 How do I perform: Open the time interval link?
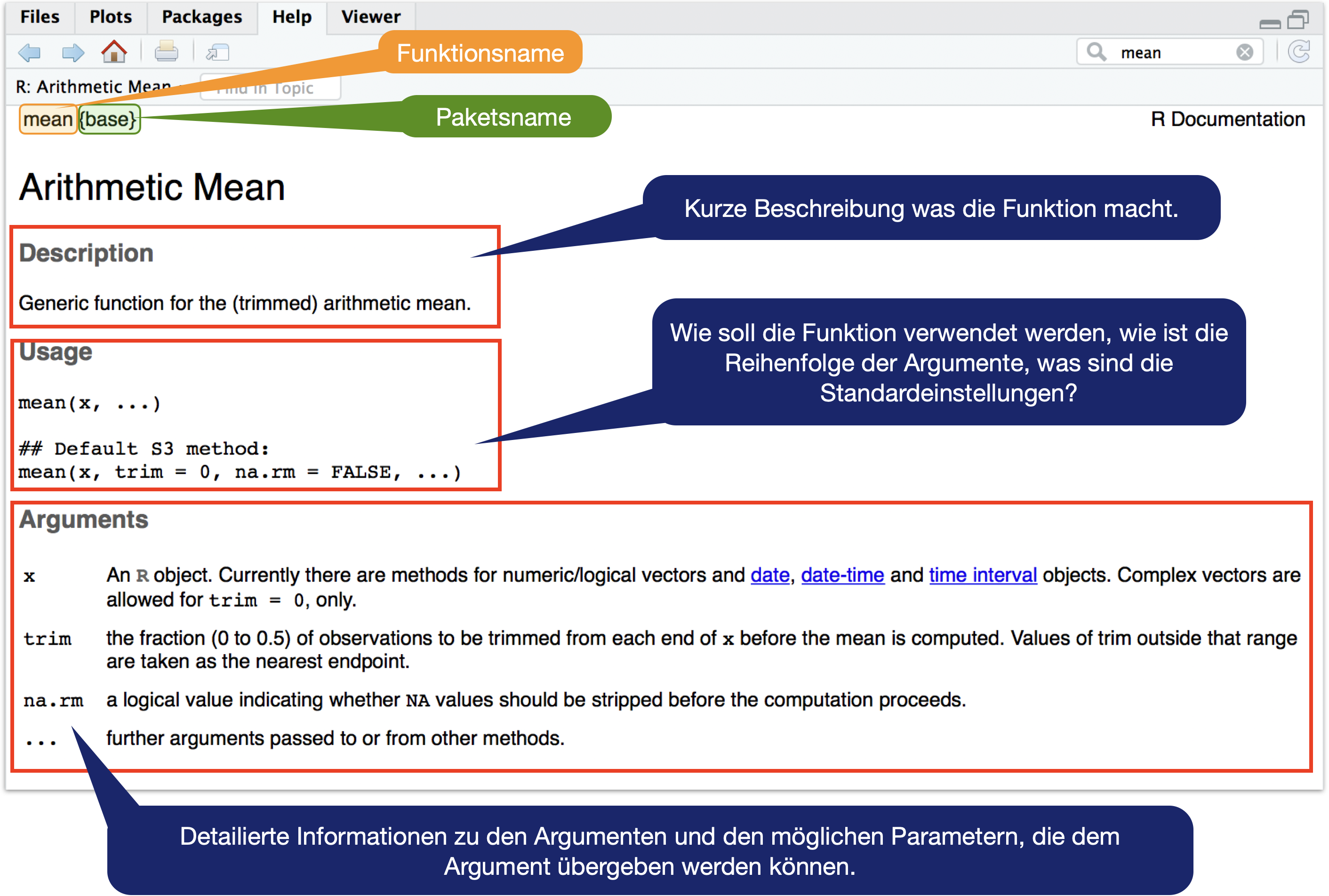(983, 575)
